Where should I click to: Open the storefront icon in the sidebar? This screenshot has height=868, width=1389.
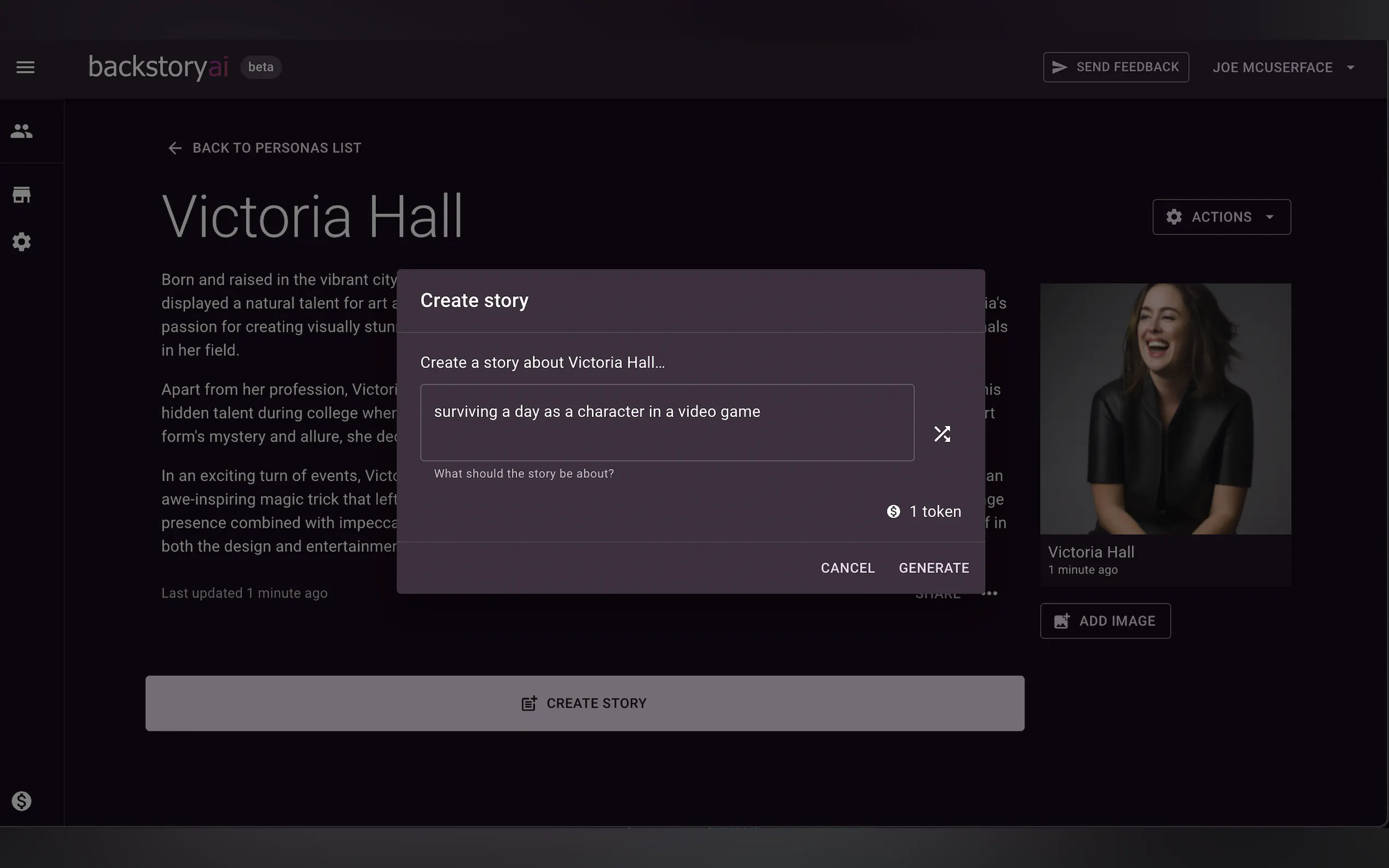[21, 194]
